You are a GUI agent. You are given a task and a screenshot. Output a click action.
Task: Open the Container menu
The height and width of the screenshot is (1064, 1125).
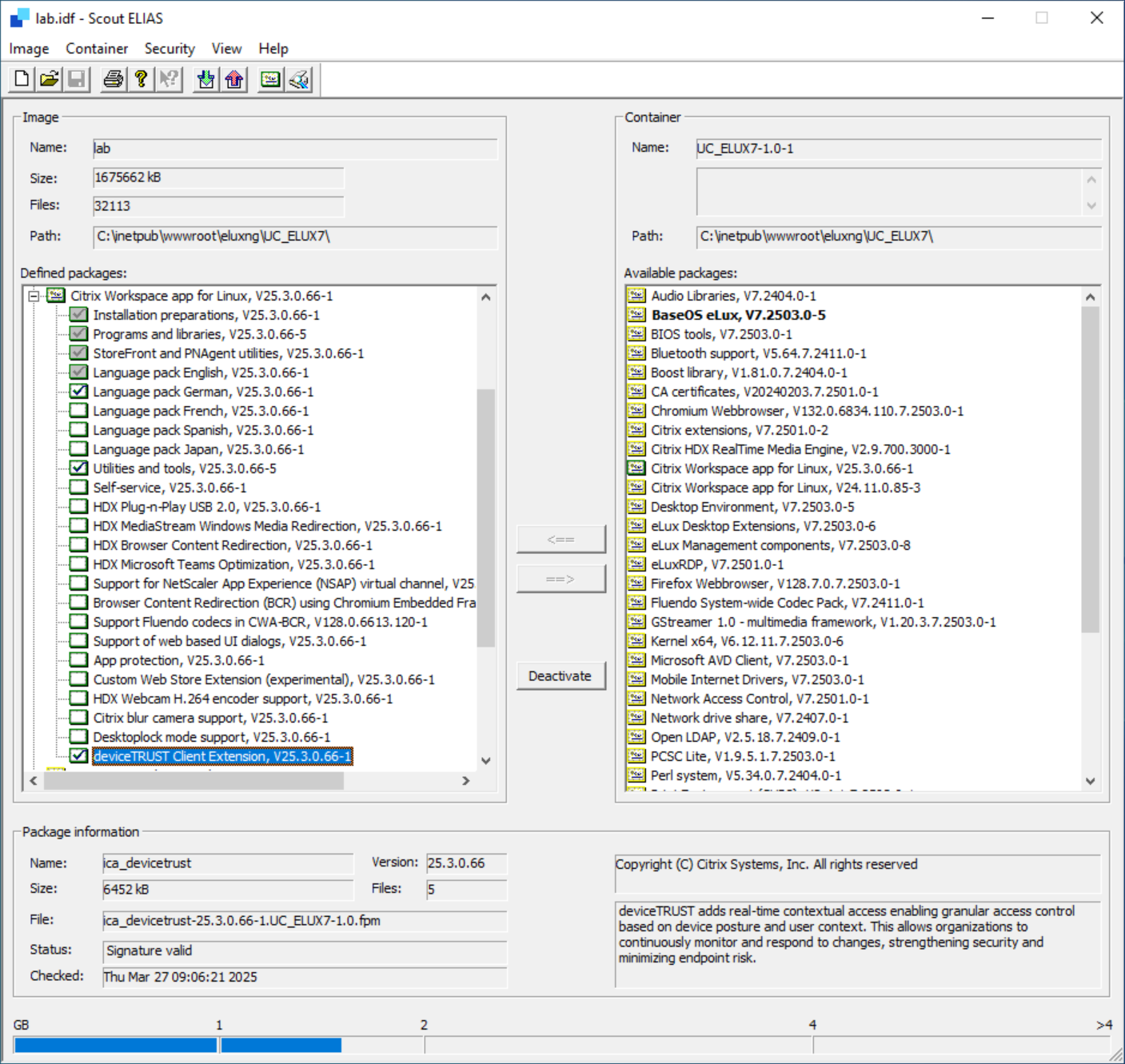click(x=96, y=48)
